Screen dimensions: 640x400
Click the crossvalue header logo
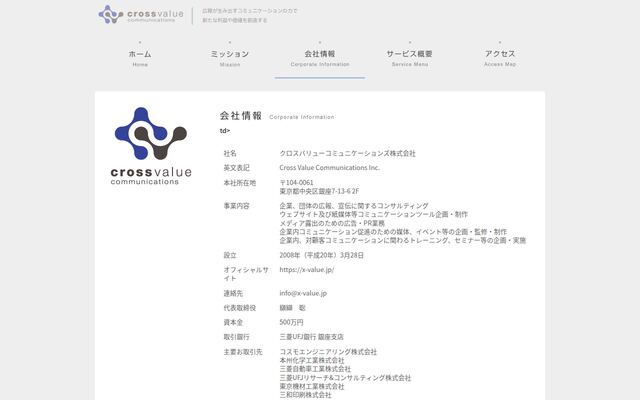[141, 15]
